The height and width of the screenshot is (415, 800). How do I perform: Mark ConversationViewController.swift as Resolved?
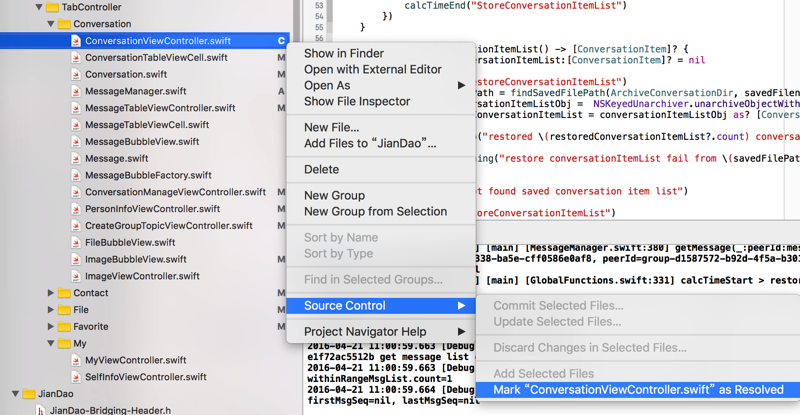(x=638, y=390)
